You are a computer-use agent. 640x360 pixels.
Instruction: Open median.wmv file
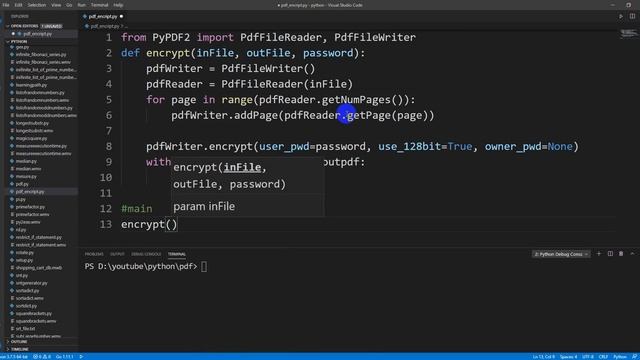[x=28, y=169]
